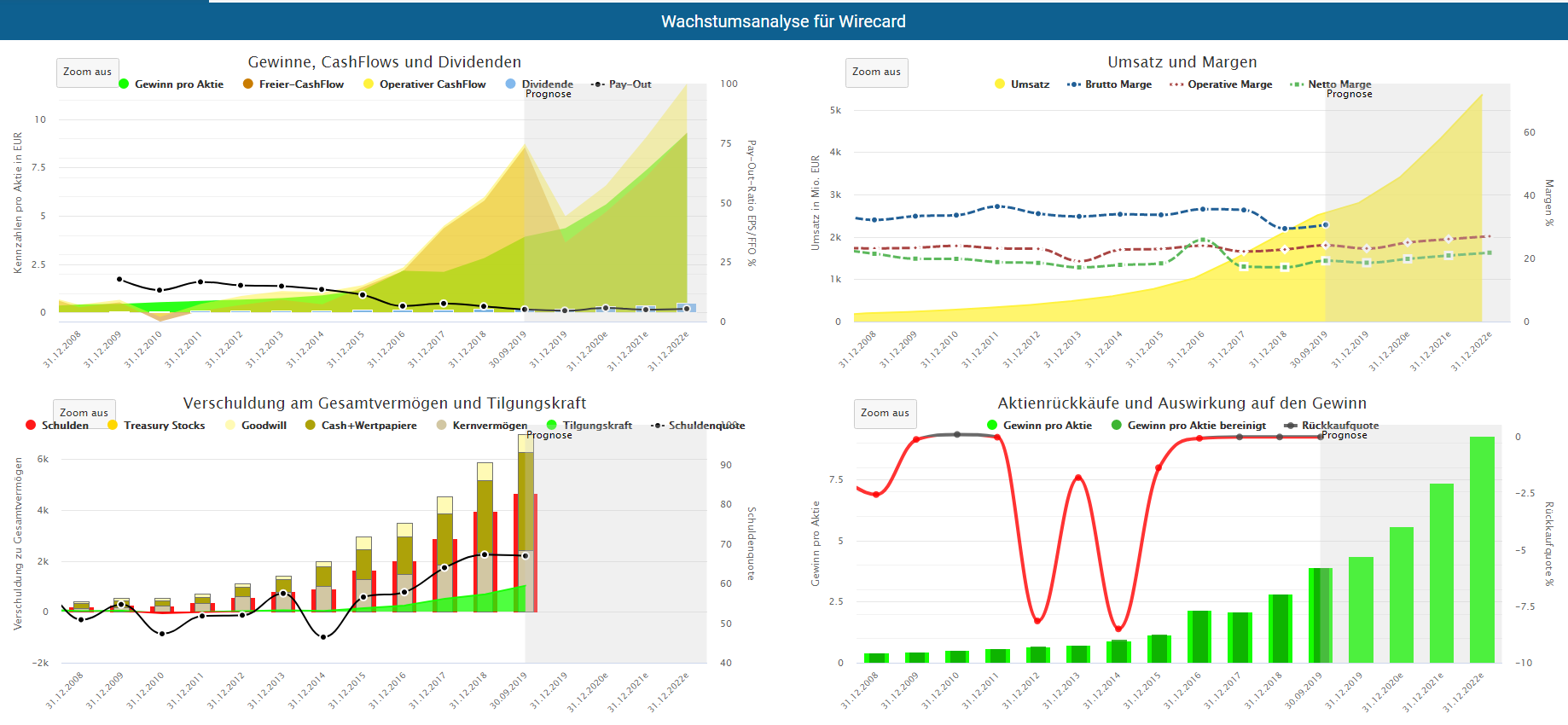Toggle Kernvermögen legend entry

[x=489, y=426]
